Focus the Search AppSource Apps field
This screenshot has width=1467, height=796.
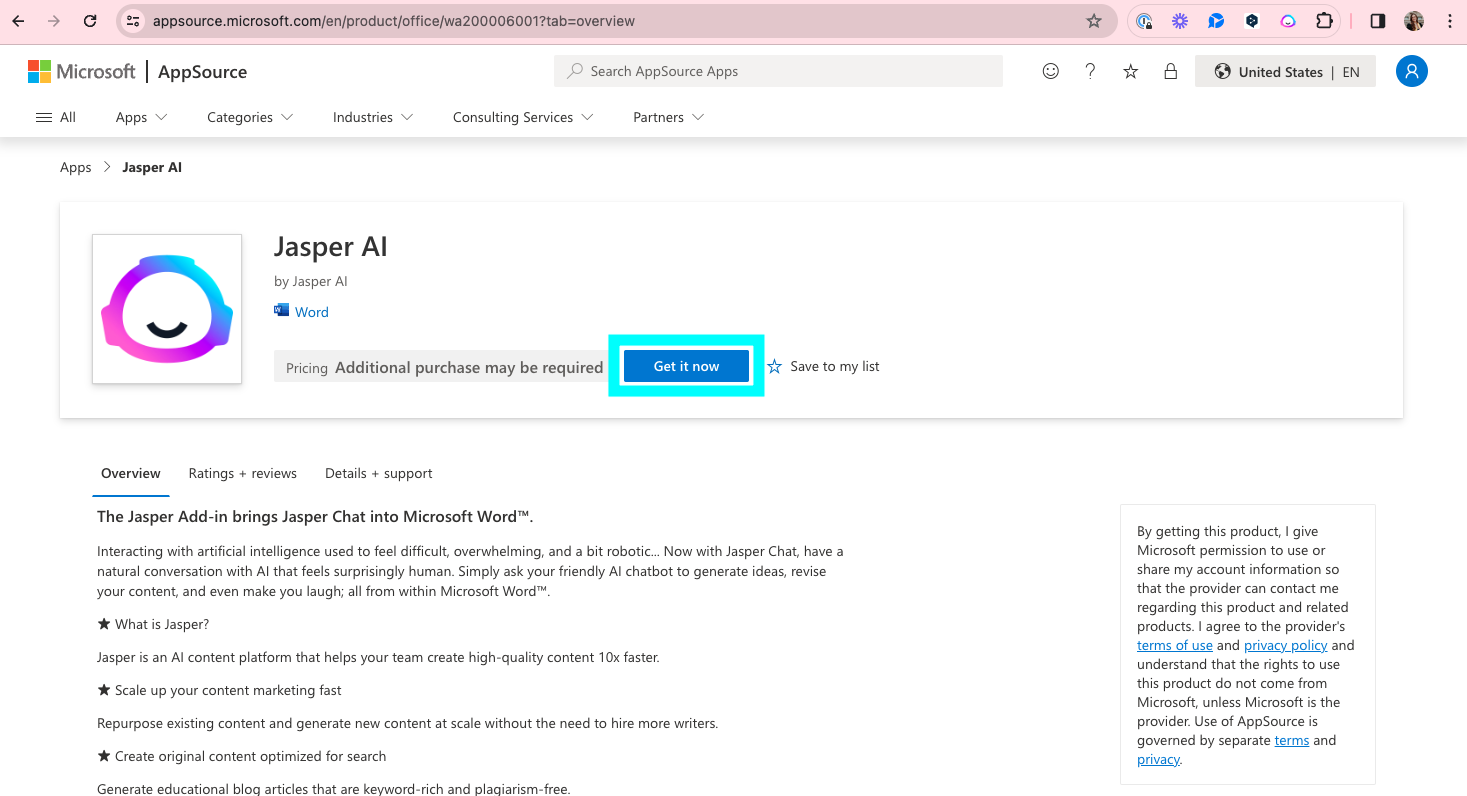(778, 71)
